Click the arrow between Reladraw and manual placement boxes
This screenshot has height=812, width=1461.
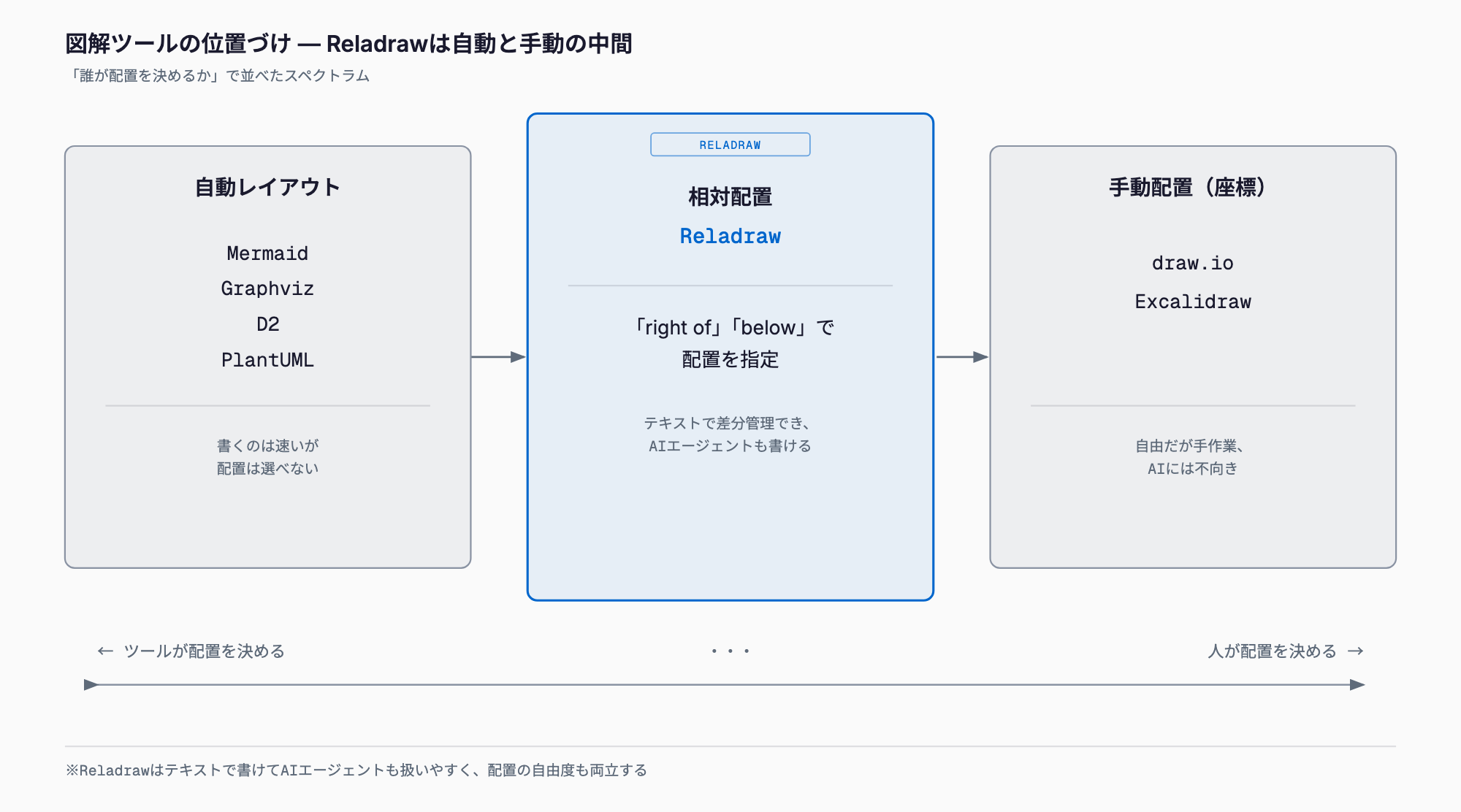click(x=962, y=357)
